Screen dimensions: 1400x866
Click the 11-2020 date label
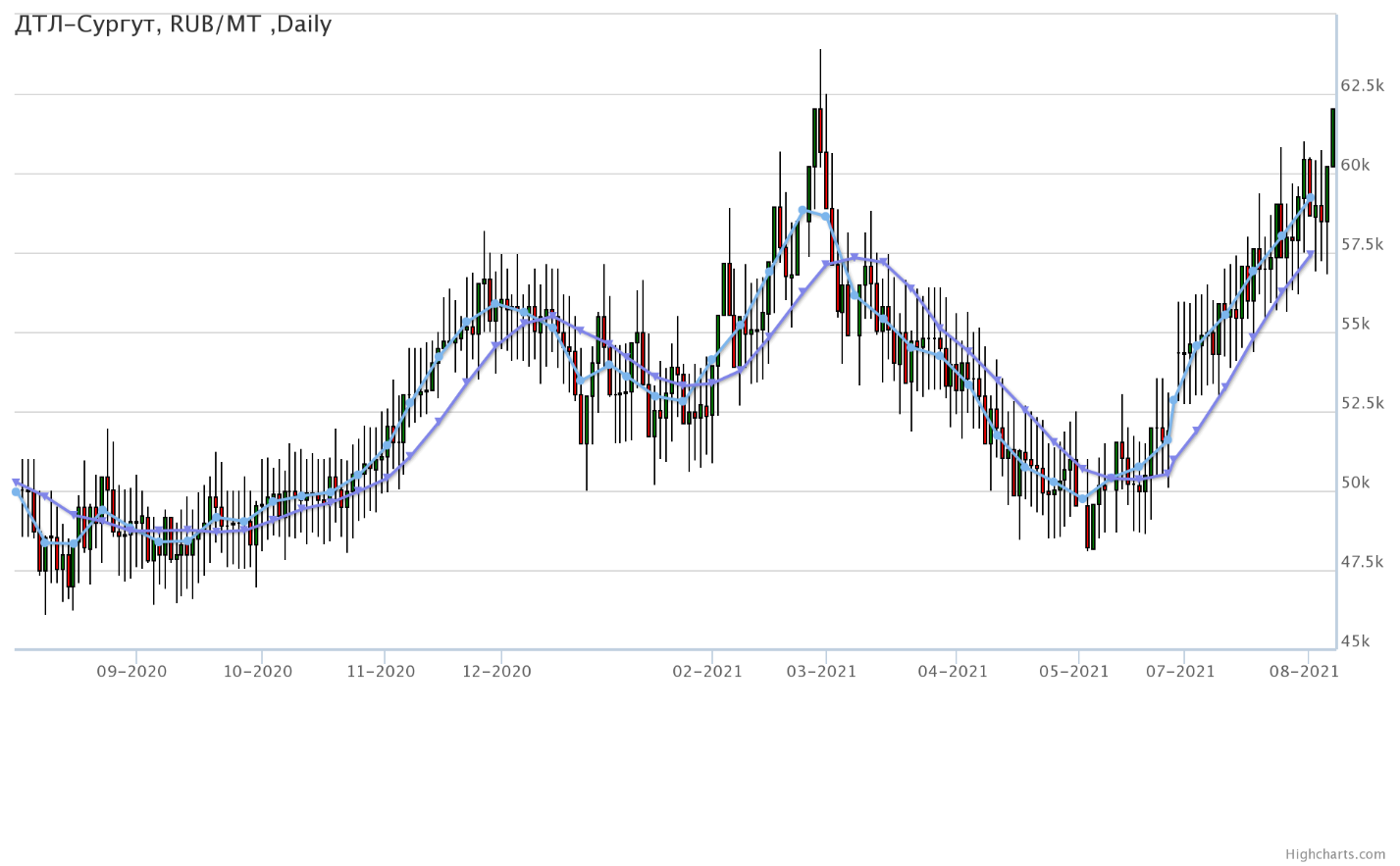point(381,672)
